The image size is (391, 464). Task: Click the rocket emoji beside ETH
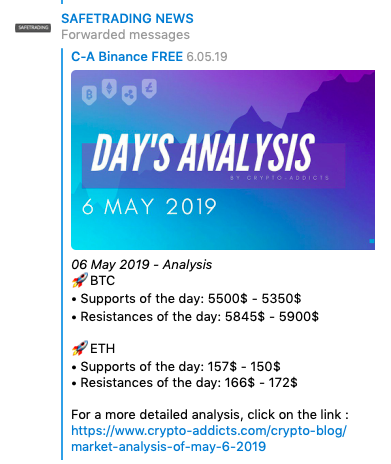[x=80, y=348]
